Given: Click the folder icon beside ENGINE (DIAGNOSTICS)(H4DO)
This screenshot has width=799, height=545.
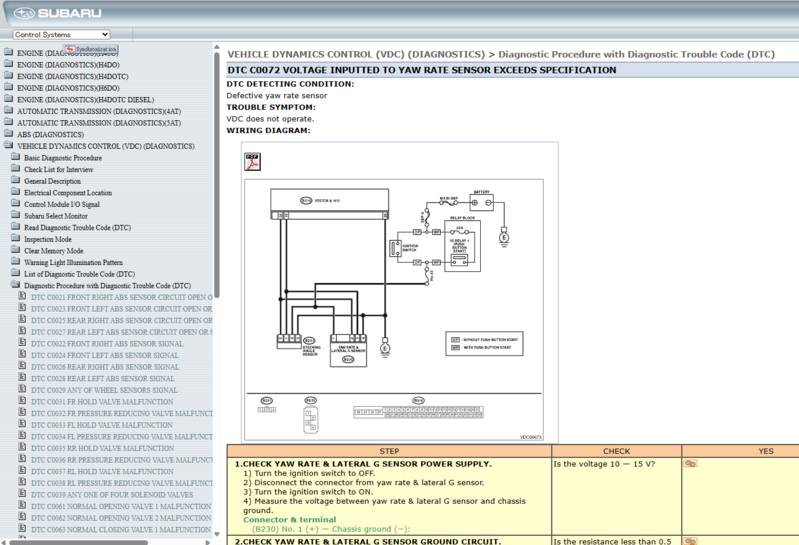Looking at the screenshot, I should click(x=9, y=64).
